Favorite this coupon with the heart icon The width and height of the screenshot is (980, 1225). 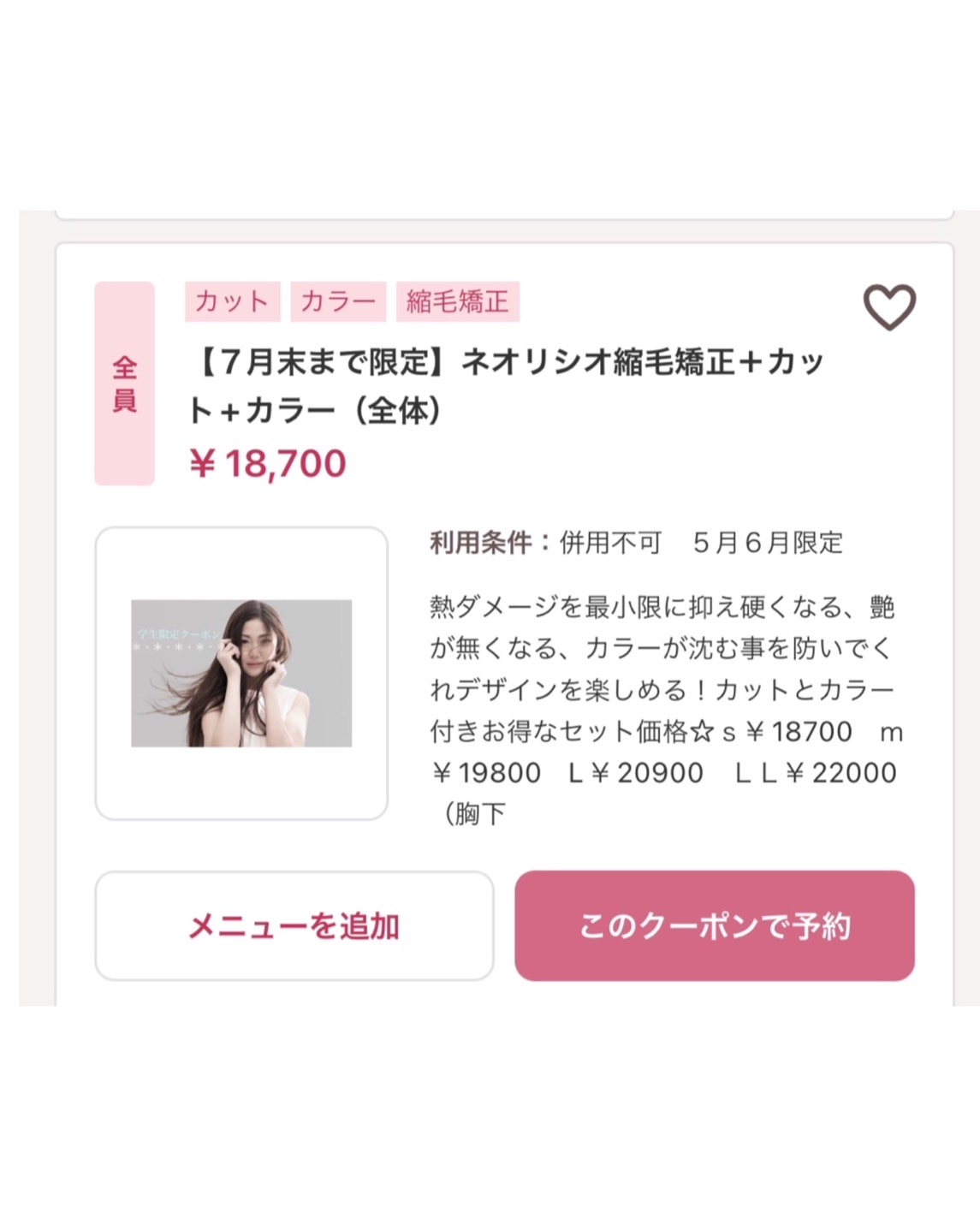click(x=889, y=306)
